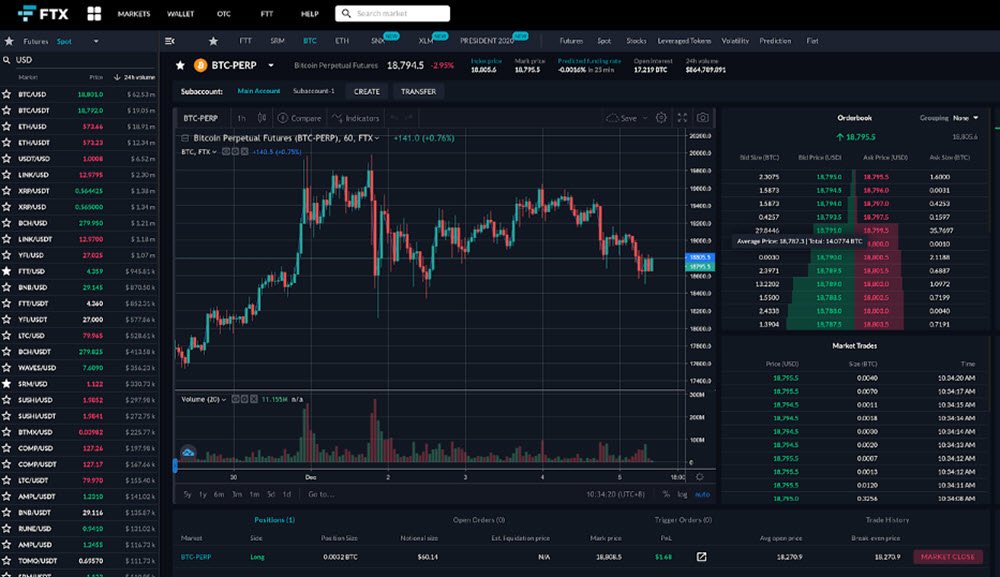The image size is (1000, 577).
Task: Toggle favorite star for ETH/USD row
Action: pos(6,126)
